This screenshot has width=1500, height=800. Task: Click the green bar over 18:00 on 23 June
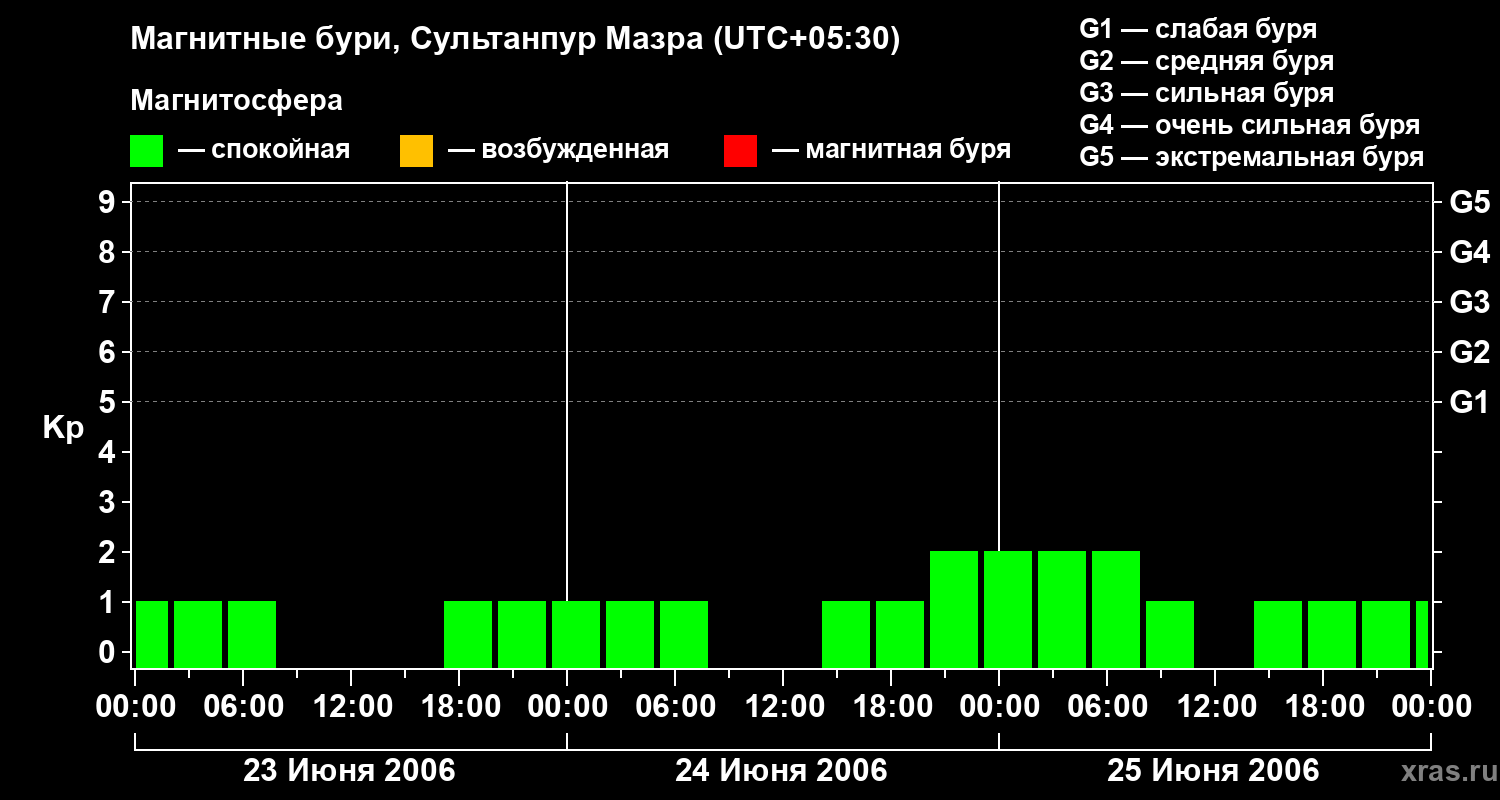[468, 634]
